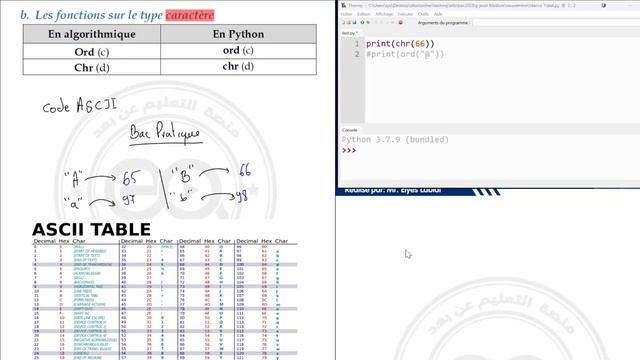Click the Thonny app icon in the title bar
The image size is (640, 360).
[x=344, y=5]
